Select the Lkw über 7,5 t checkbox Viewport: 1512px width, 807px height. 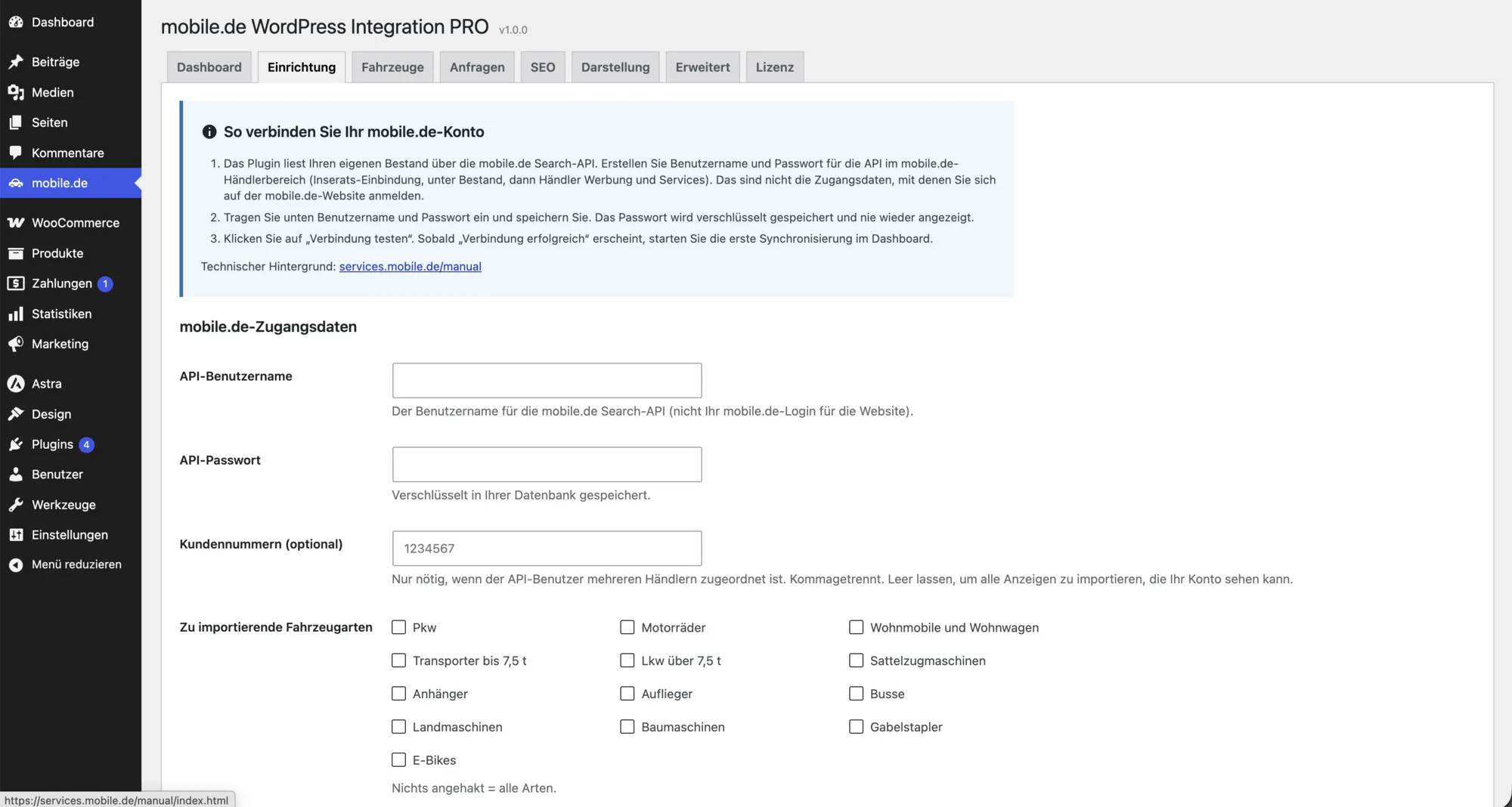pos(627,660)
